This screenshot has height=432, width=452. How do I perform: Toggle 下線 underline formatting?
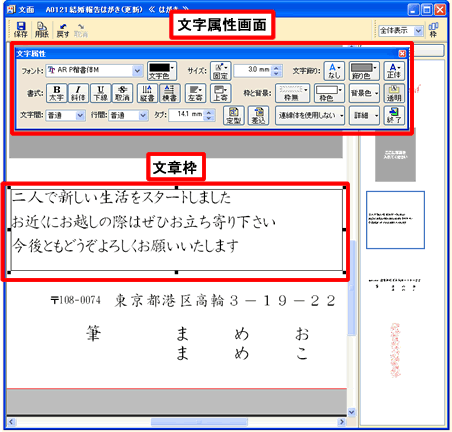pyautogui.click(x=100, y=93)
